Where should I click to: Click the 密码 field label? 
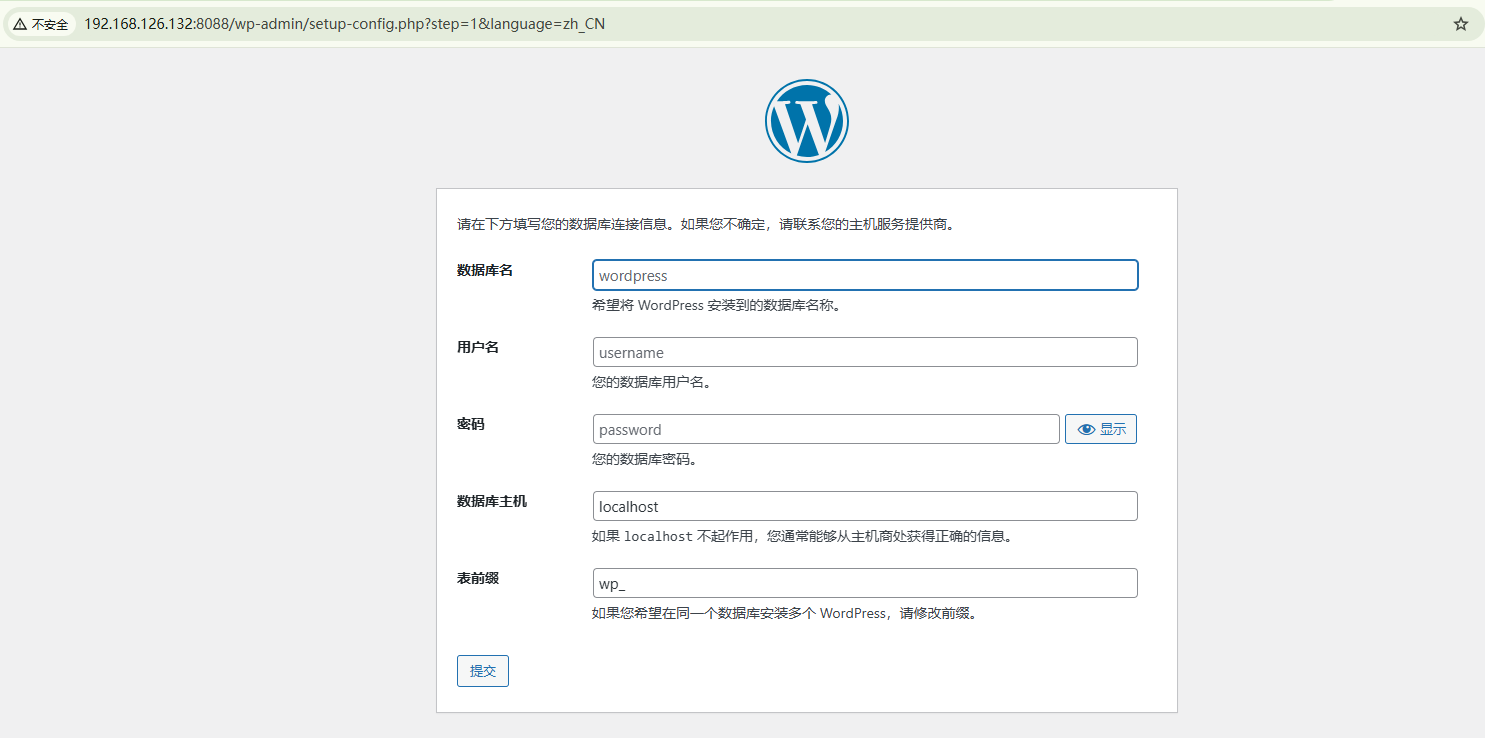[471, 424]
